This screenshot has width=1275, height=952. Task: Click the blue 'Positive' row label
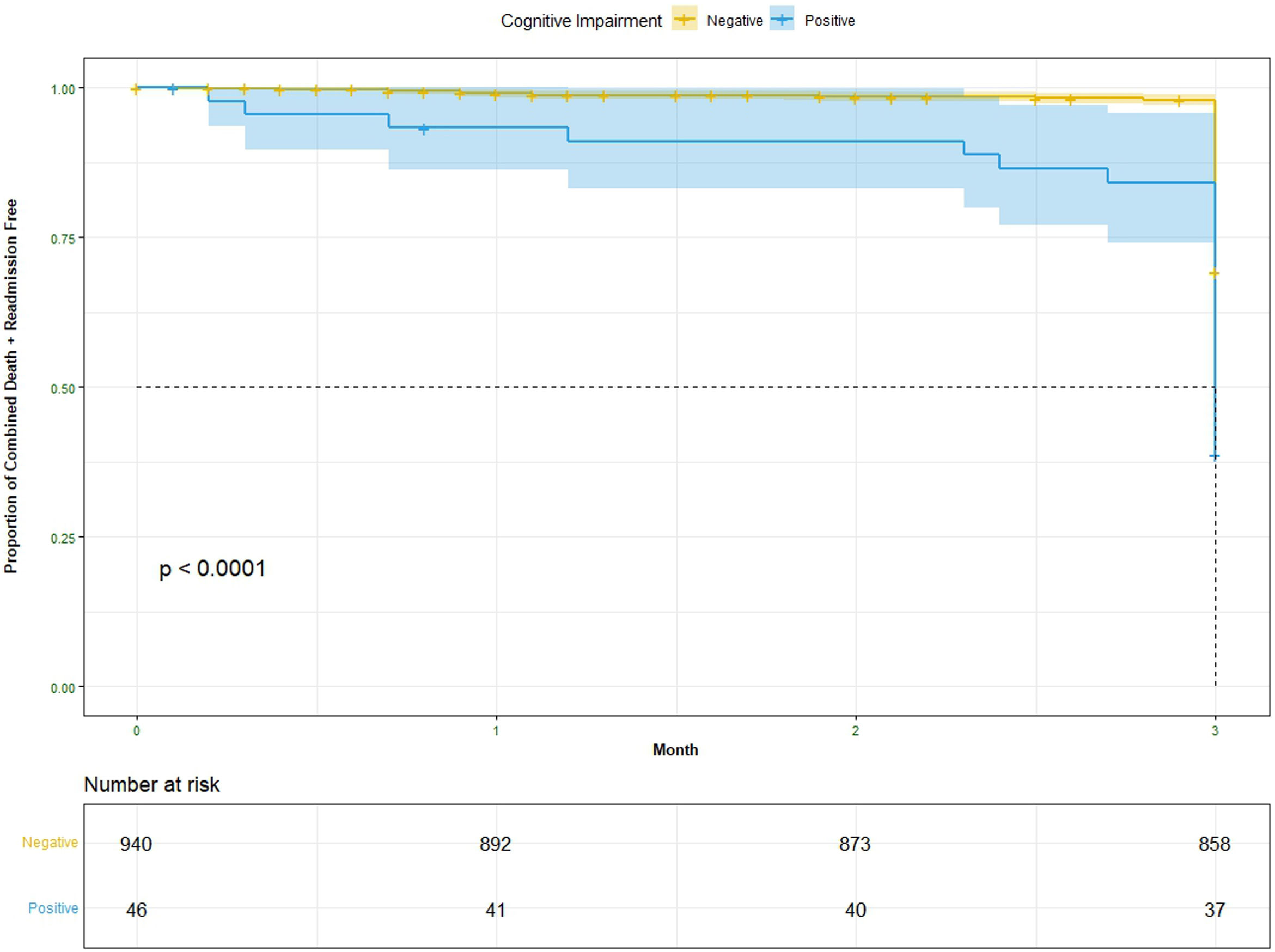click(x=53, y=908)
